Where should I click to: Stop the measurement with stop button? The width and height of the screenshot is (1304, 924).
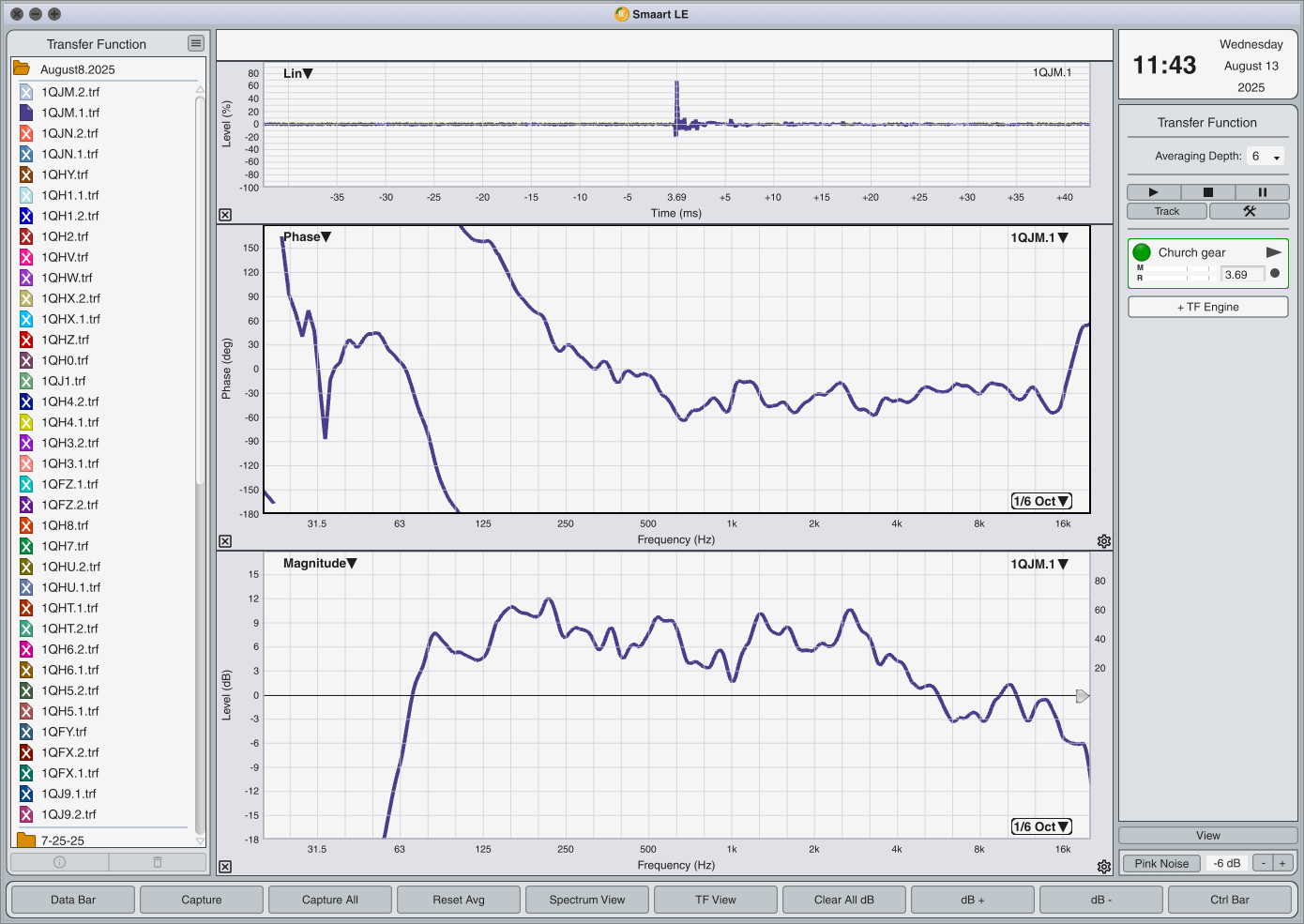pos(1208,192)
